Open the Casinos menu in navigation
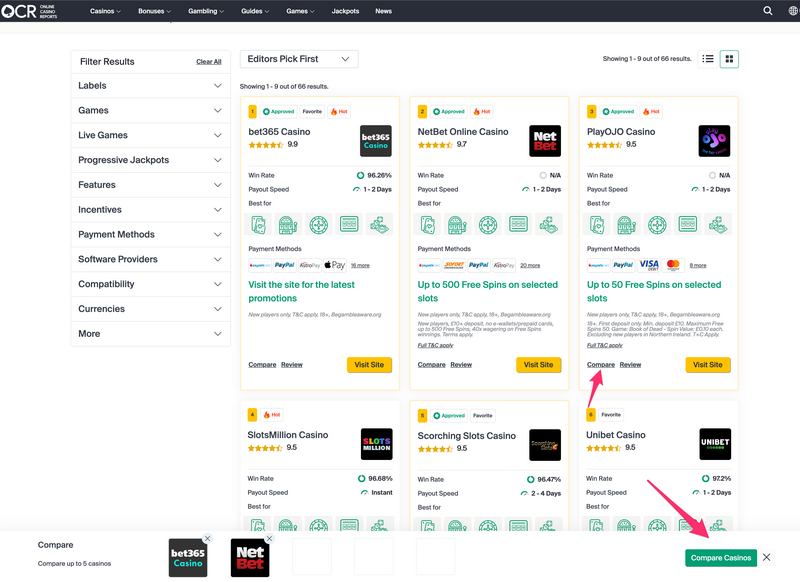The width and height of the screenshot is (800, 582). [x=105, y=11]
